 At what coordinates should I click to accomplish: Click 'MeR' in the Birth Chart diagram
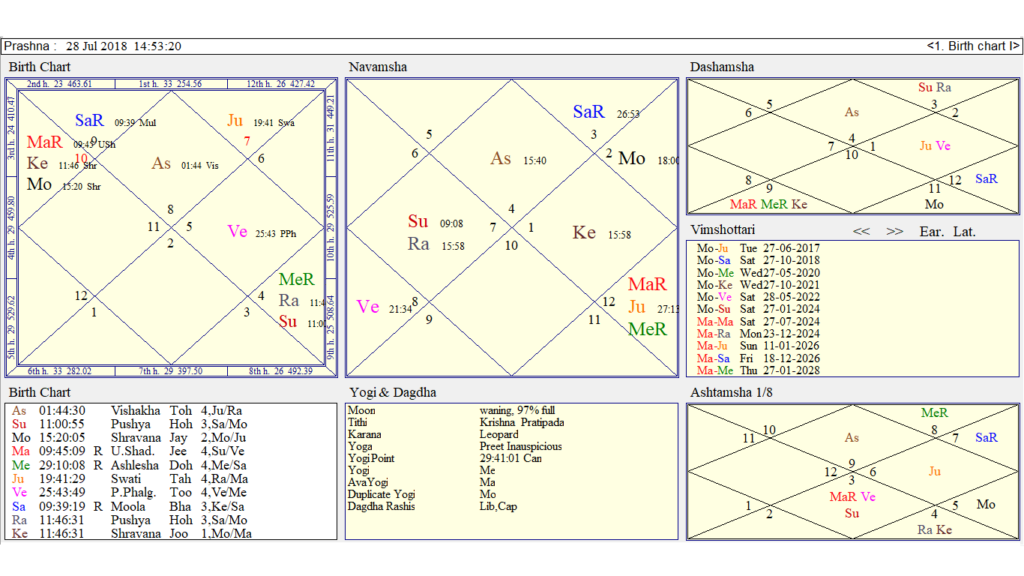point(296,280)
